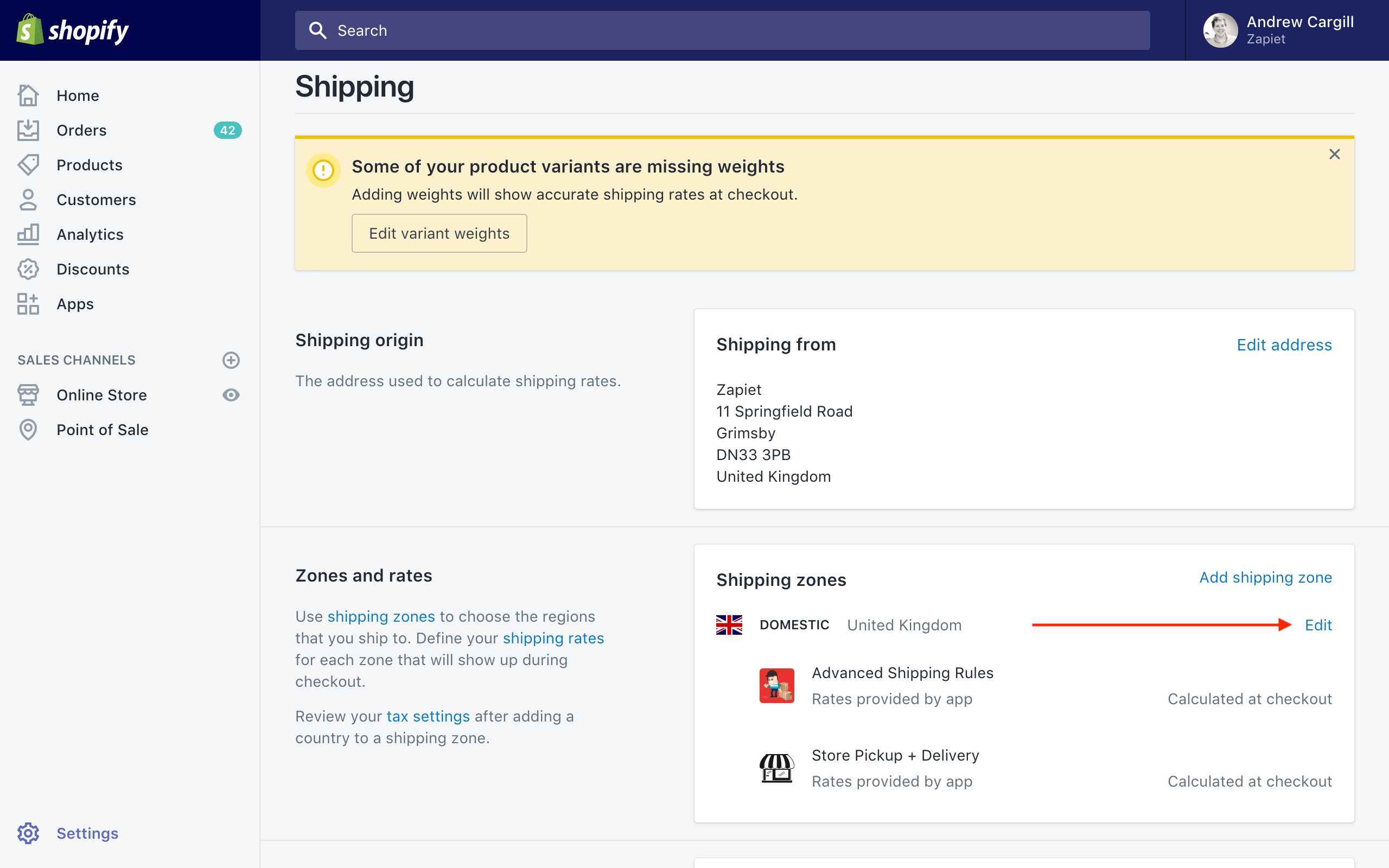Dismiss the missing weights warning banner

pos(1335,155)
